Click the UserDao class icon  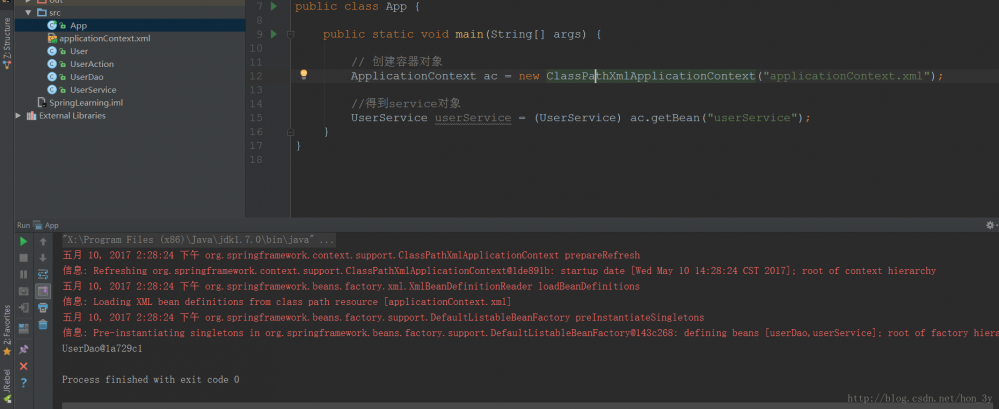pos(52,76)
